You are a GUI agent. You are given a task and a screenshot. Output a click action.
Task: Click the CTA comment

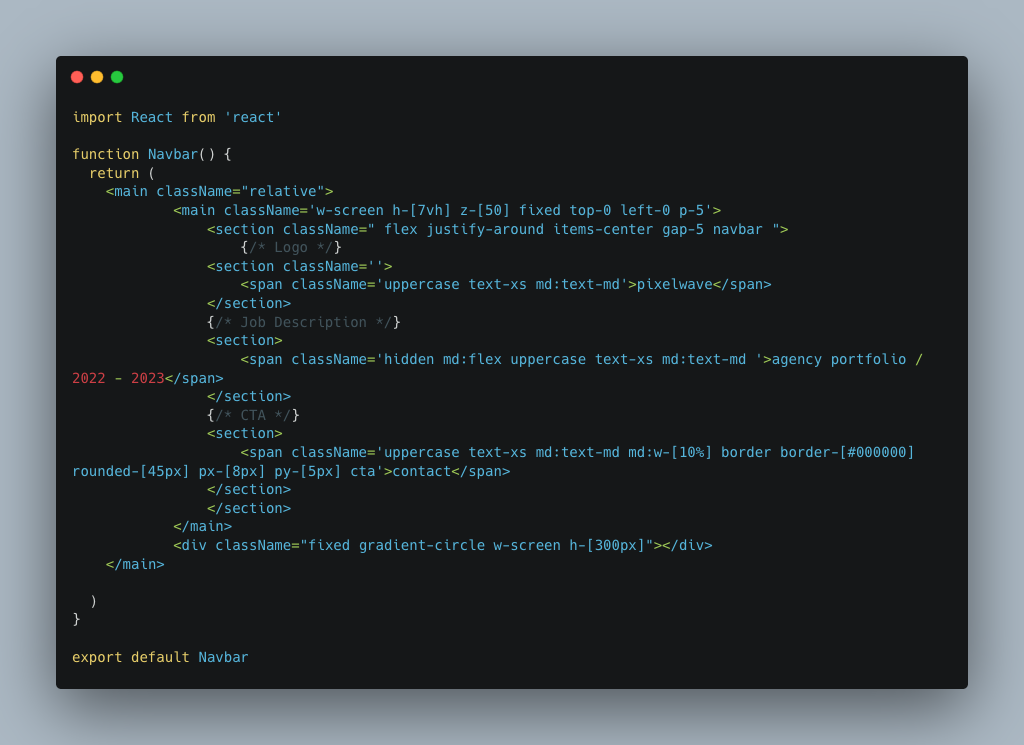pyautogui.click(x=254, y=415)
